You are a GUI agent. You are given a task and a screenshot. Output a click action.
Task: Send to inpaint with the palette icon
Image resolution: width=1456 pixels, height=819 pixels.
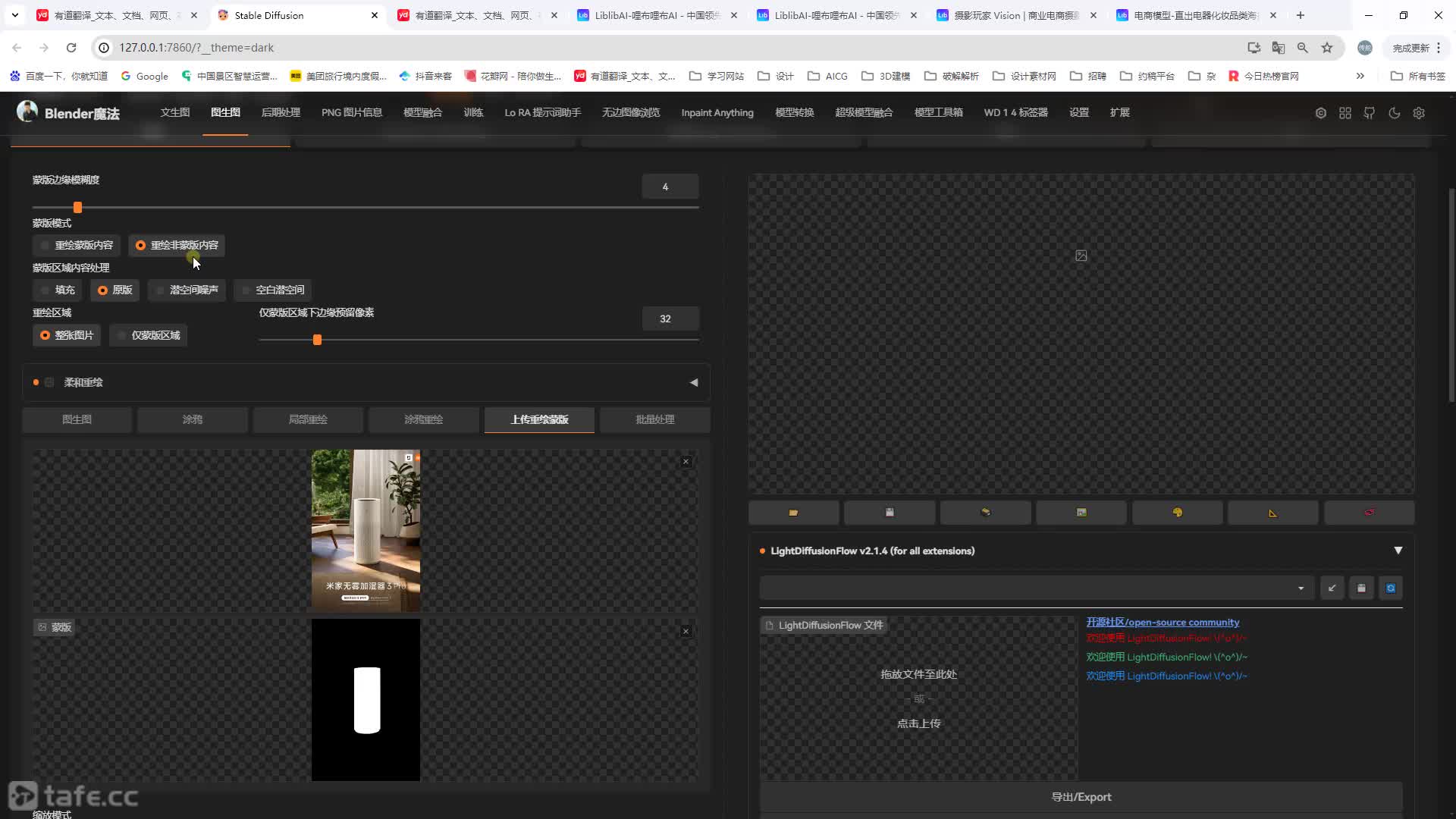click(x=1177, y=513)
